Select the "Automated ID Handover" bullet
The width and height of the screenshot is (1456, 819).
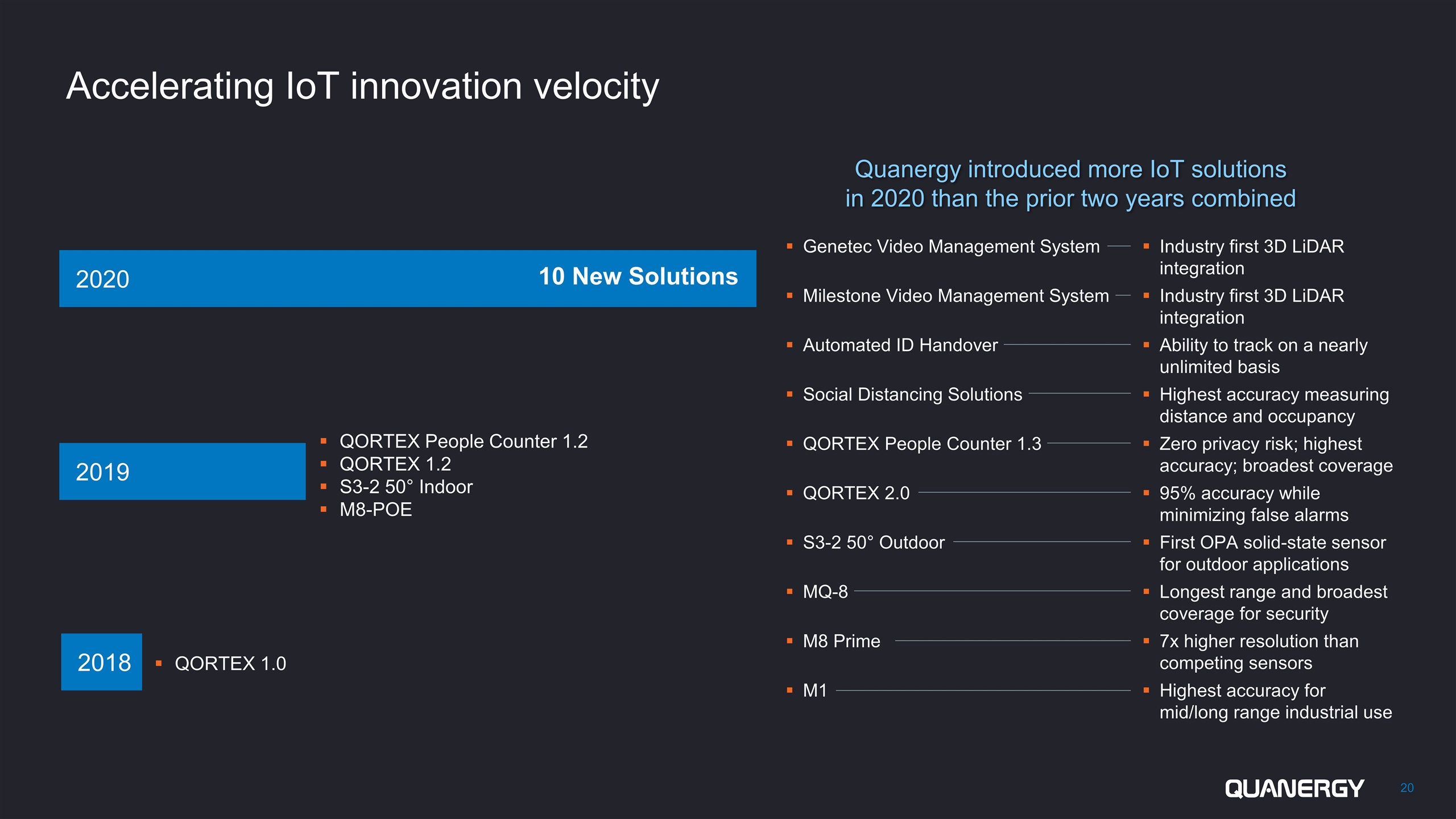click(900, 345)
